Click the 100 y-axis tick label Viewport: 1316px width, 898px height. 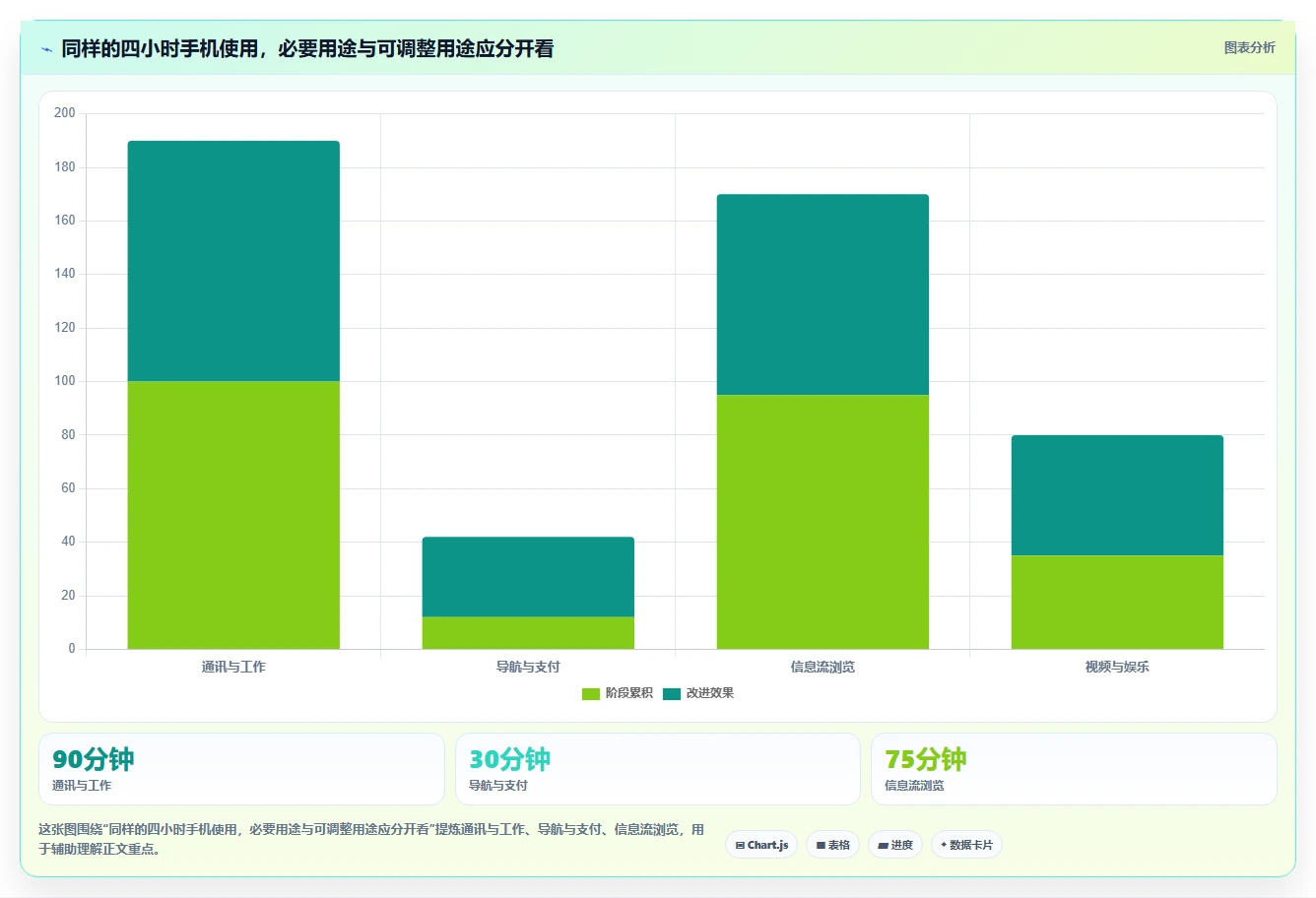tap(65, 381)
